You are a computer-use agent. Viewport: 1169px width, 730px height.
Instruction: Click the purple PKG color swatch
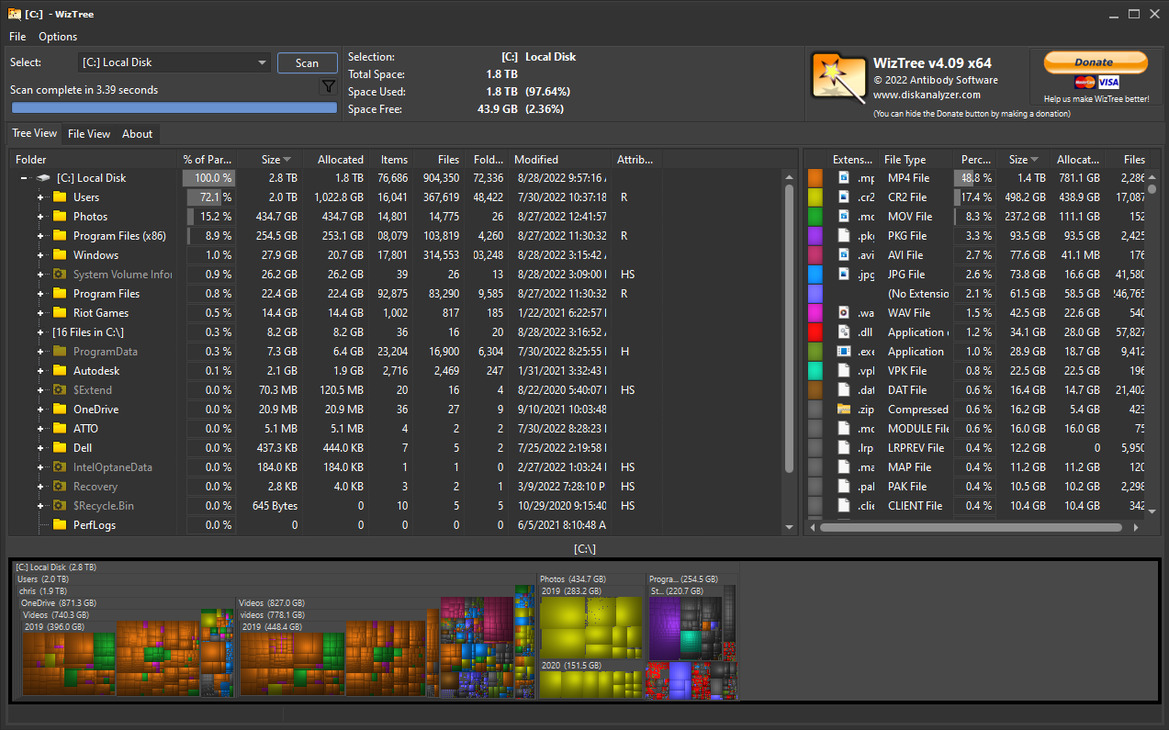[x=815, y=236]
